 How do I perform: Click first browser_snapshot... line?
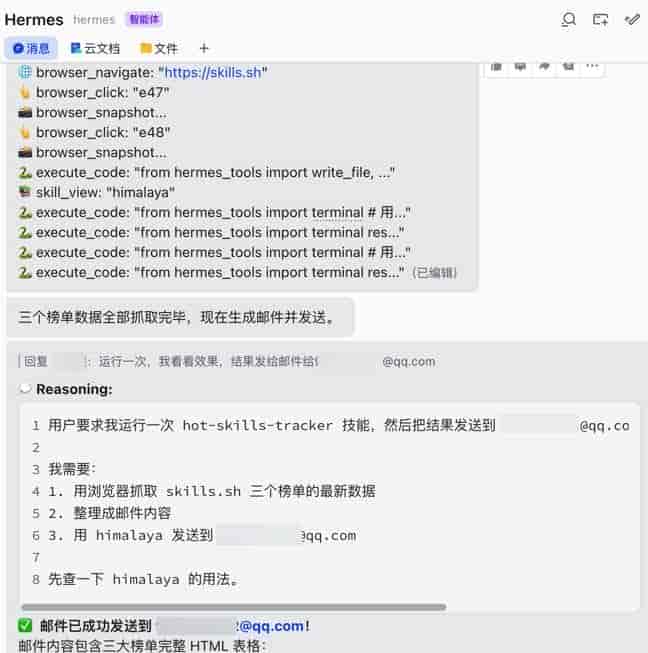(x=101, y=112)
